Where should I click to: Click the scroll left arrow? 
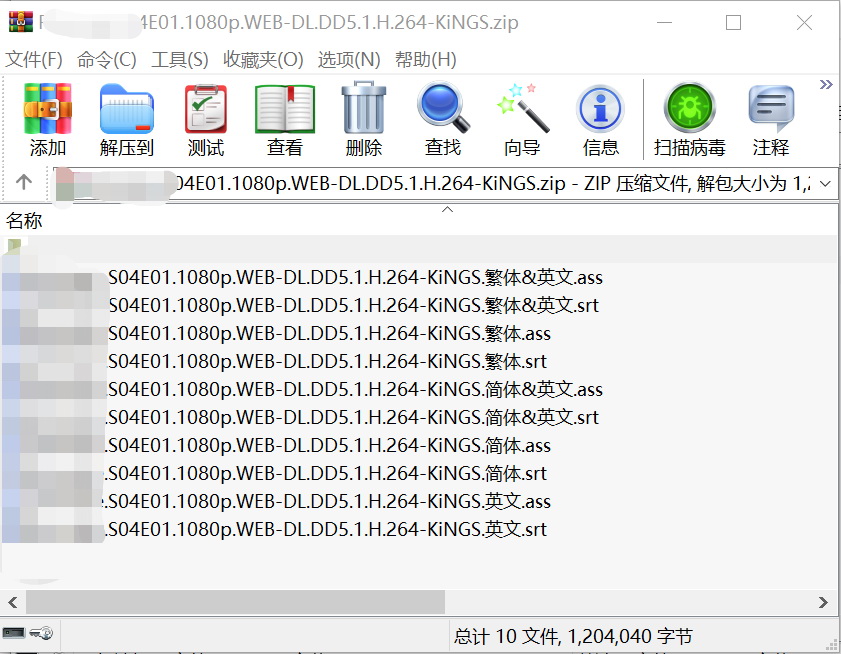(13, 602)
